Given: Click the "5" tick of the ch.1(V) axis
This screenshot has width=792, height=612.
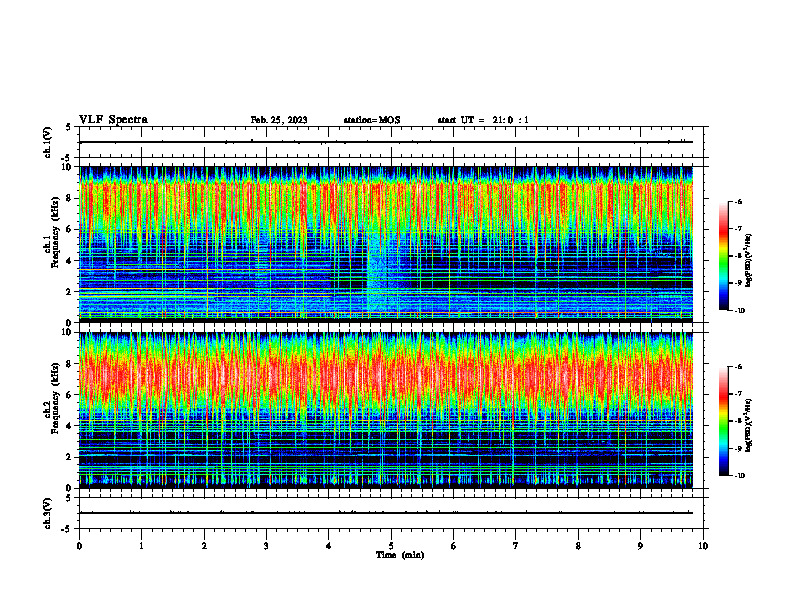Looking at the screenshot, I should (x=70, y=127).
